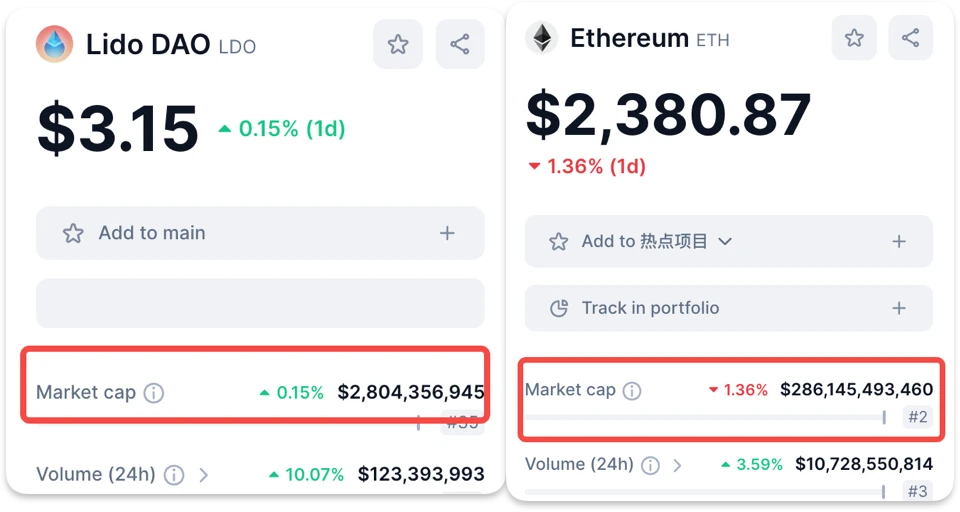Click info icon beside Lido Volume (24h)
Viewport: 960px width, 512px height.
tap(174, 474)
